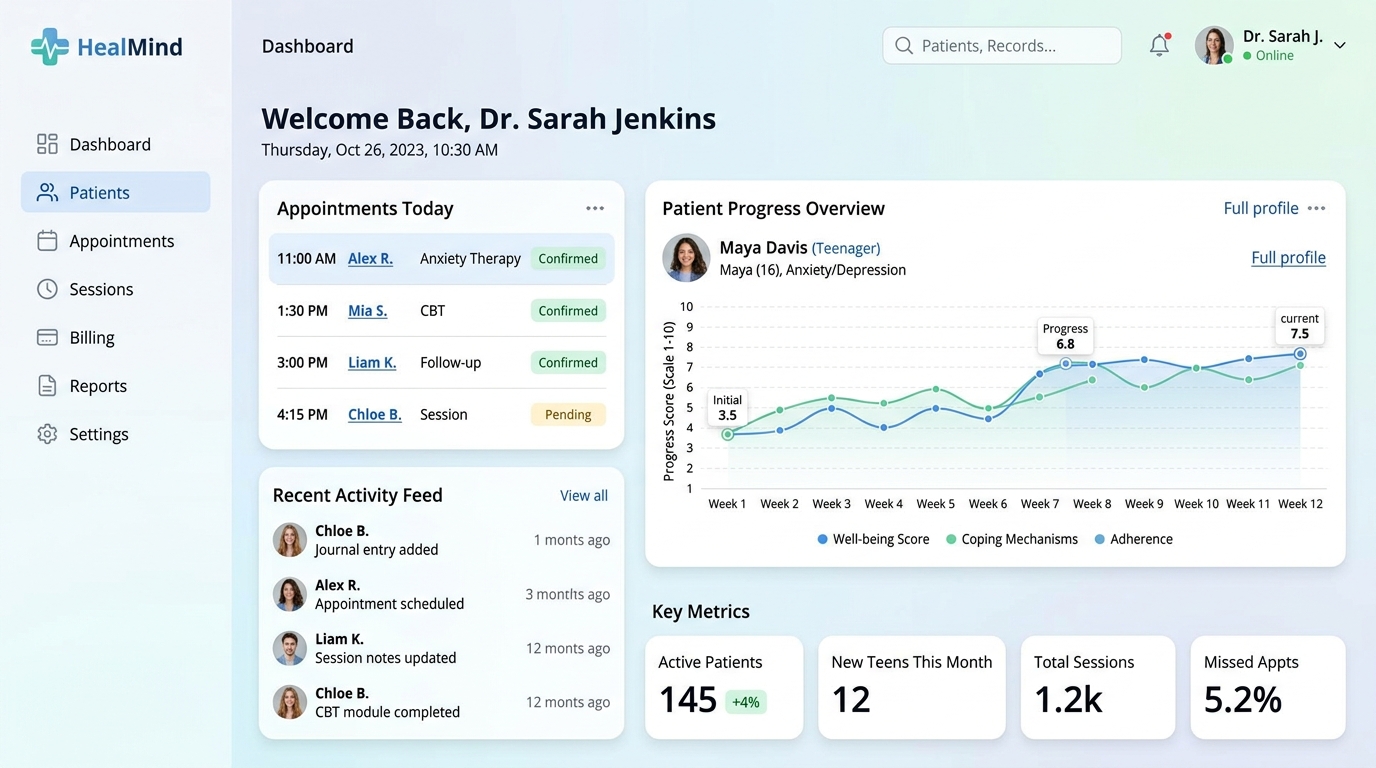Toggle Well-being Score legend entry
Viewport: 1376px width, 768px height.
point(873,539)
